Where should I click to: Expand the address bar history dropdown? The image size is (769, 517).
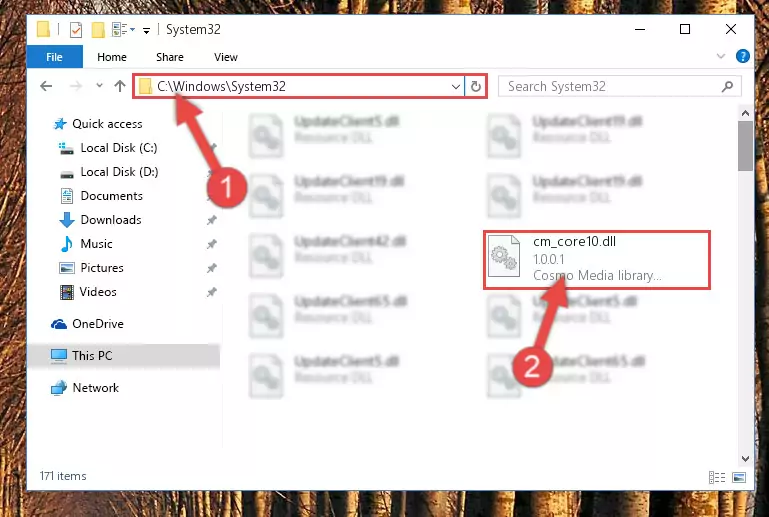click(456, 87)
